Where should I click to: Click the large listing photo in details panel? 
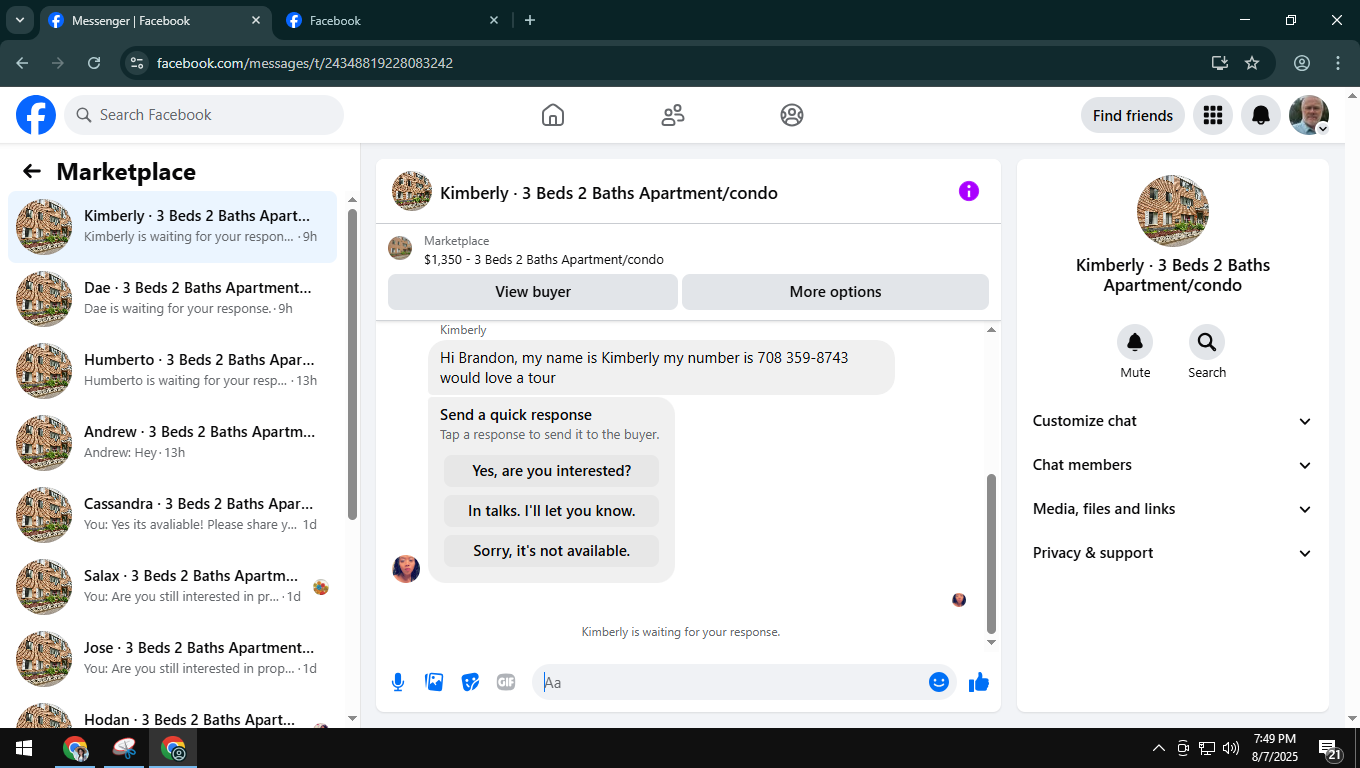1173,211
